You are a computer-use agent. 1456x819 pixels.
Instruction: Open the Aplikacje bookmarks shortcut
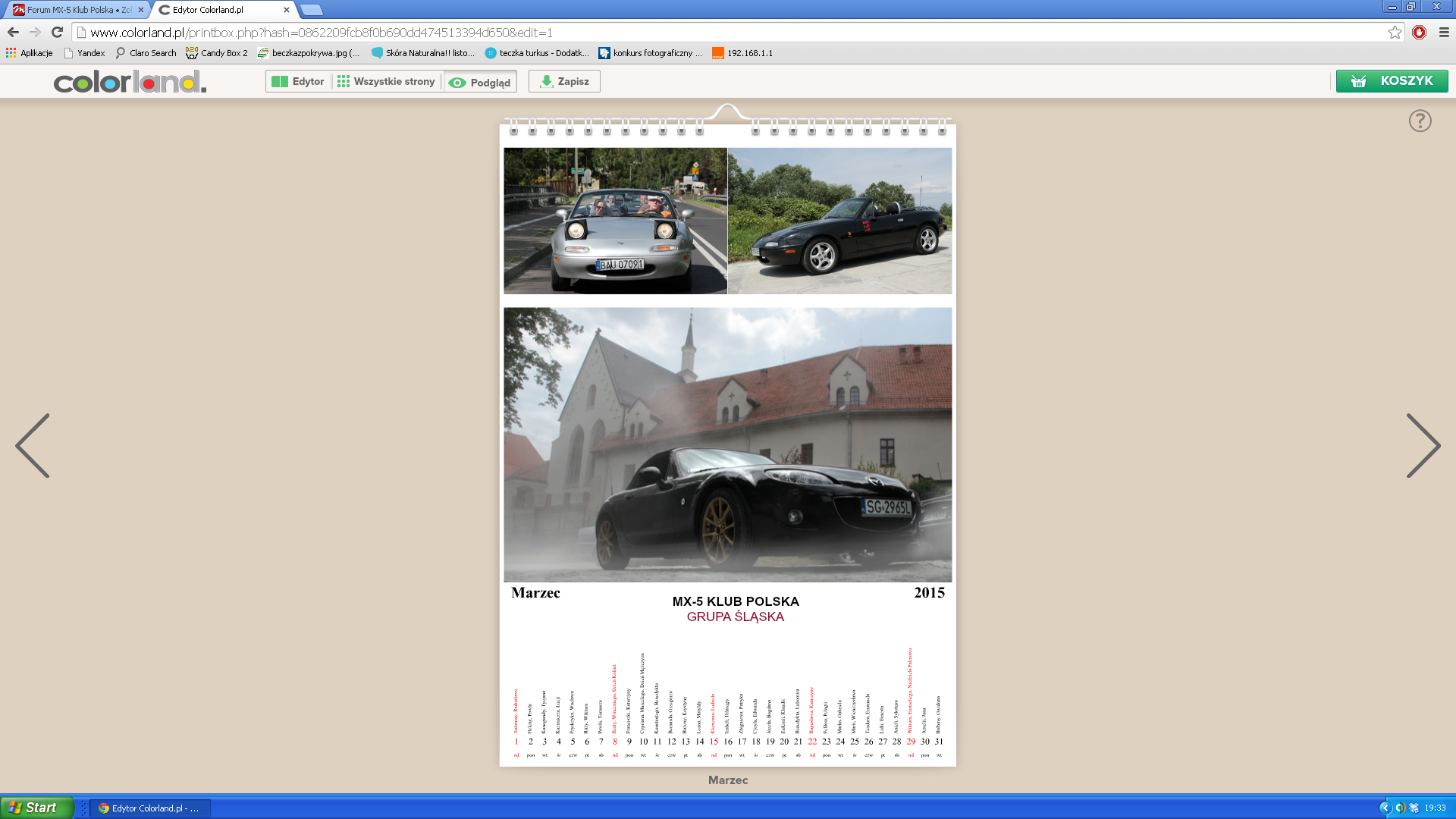(30, 53)
